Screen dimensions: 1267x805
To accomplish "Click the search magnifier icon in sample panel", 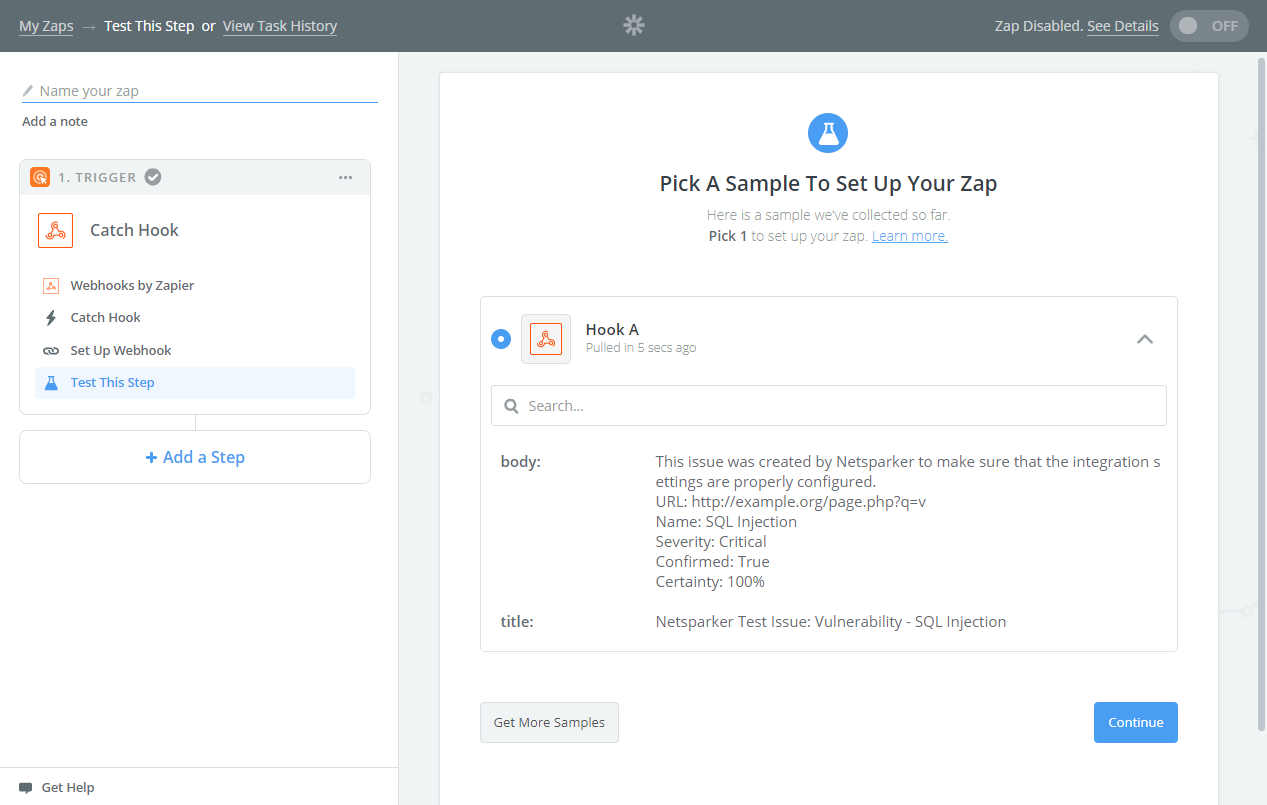I will [511, 405].
